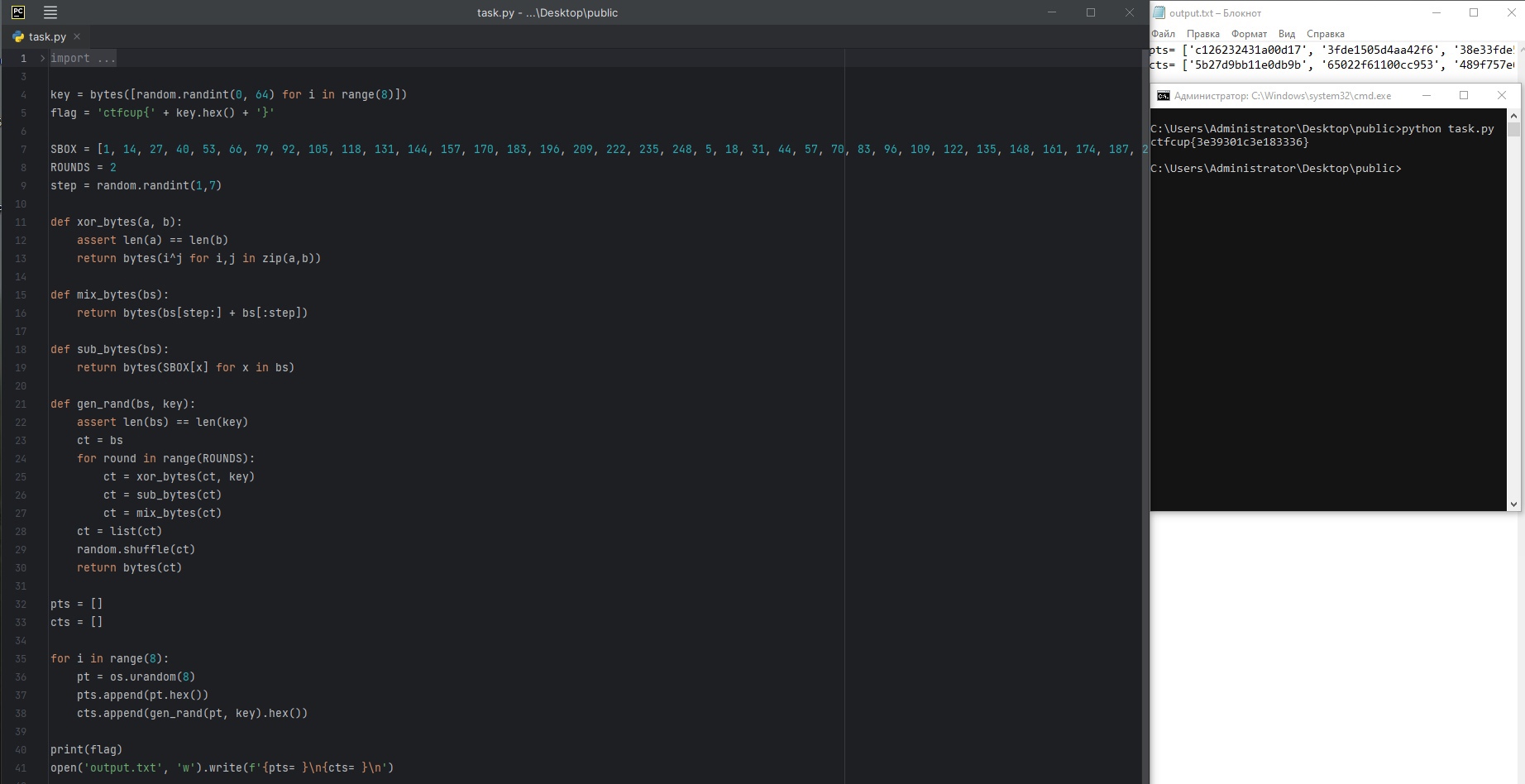The width and height of the screenshot is (1525, 784).
Task: Click the flag output 'ctfcup{3e39301c3e183336}' in cmd
Action: 1230,141
